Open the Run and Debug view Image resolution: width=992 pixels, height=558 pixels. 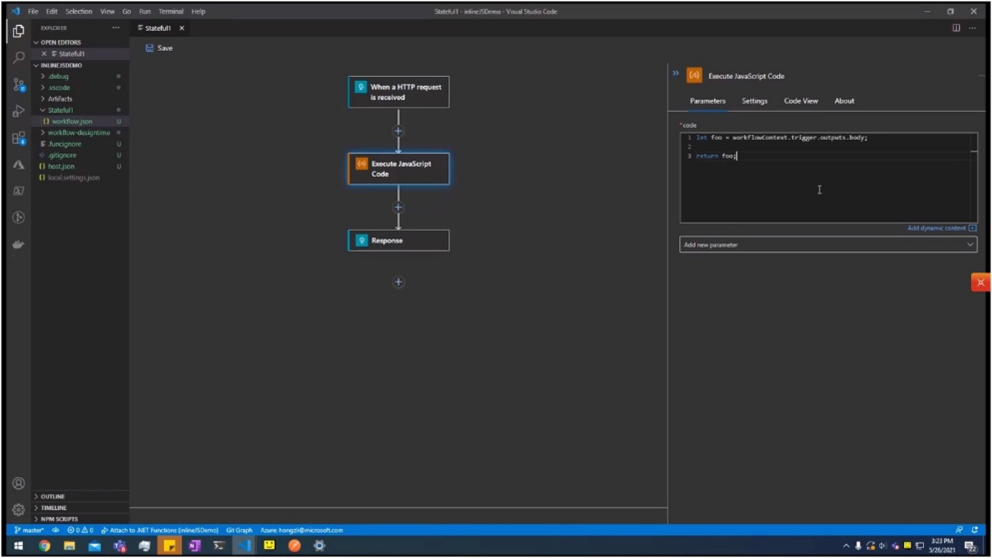[x=18, y=111]
